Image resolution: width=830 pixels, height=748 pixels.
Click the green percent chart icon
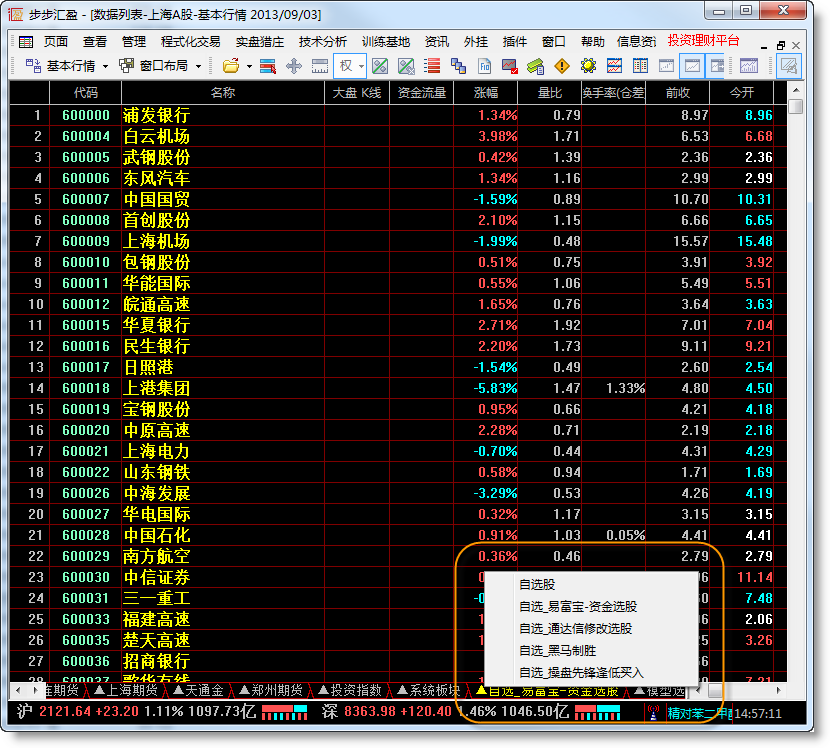380,66
